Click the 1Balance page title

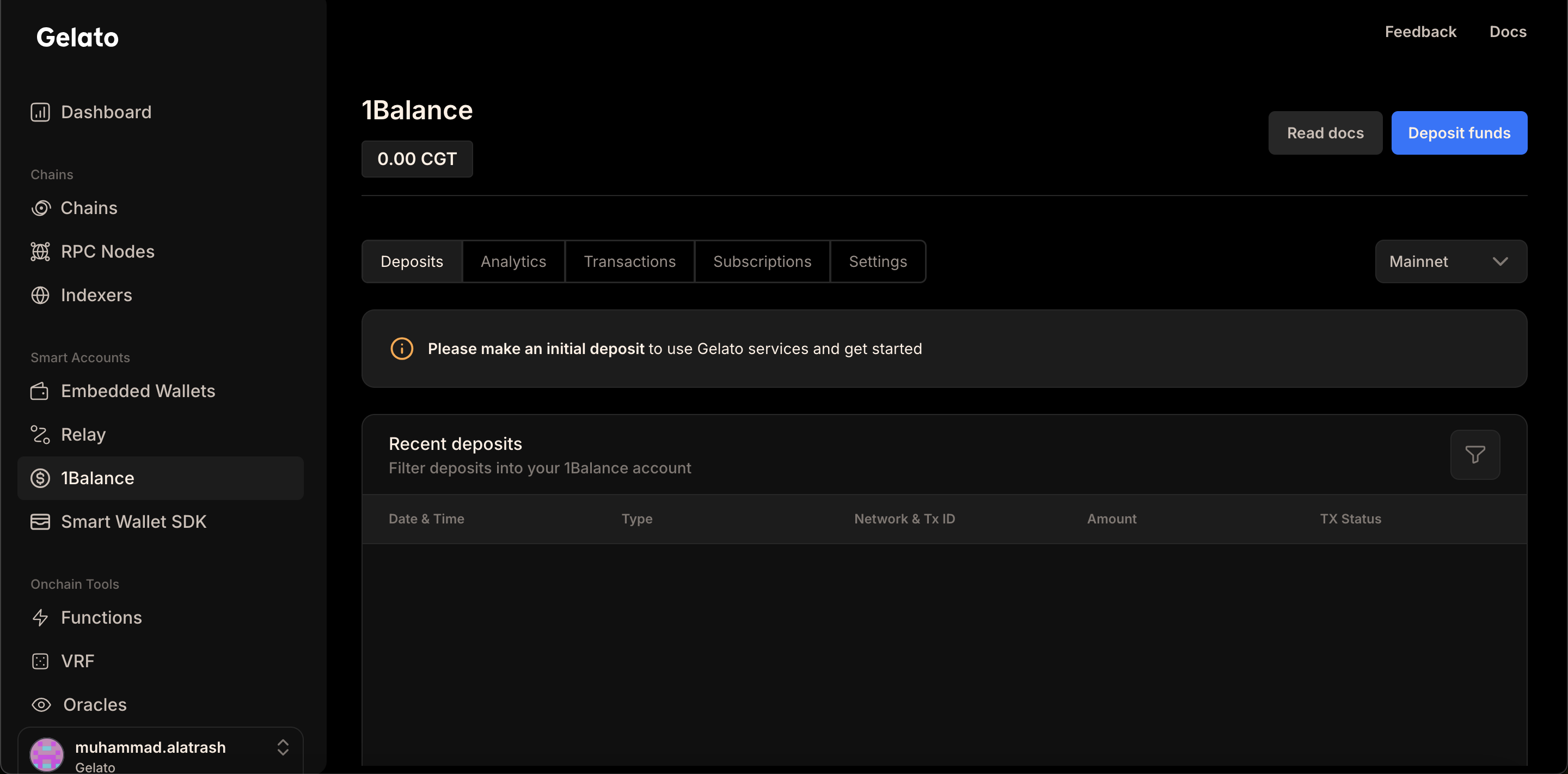(x=418, y=110)
